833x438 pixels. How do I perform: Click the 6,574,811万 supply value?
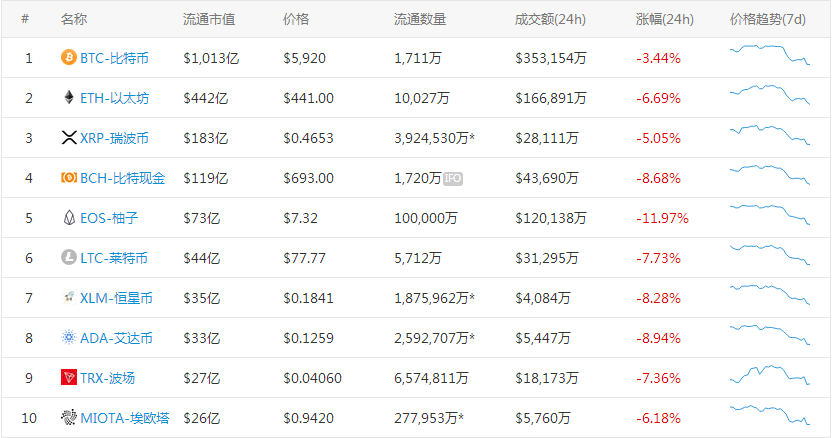click(431, 378)
